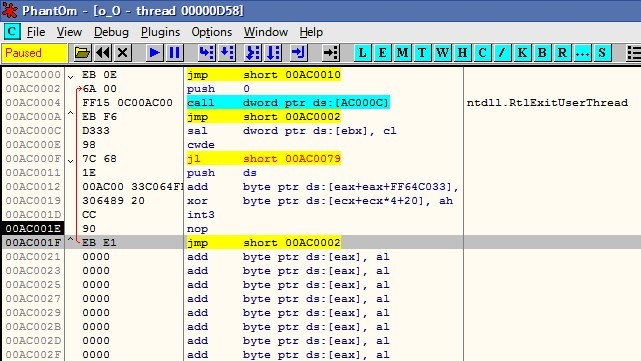Open Memory map with M button
641x361 pixels.
[x=402, y=53]
